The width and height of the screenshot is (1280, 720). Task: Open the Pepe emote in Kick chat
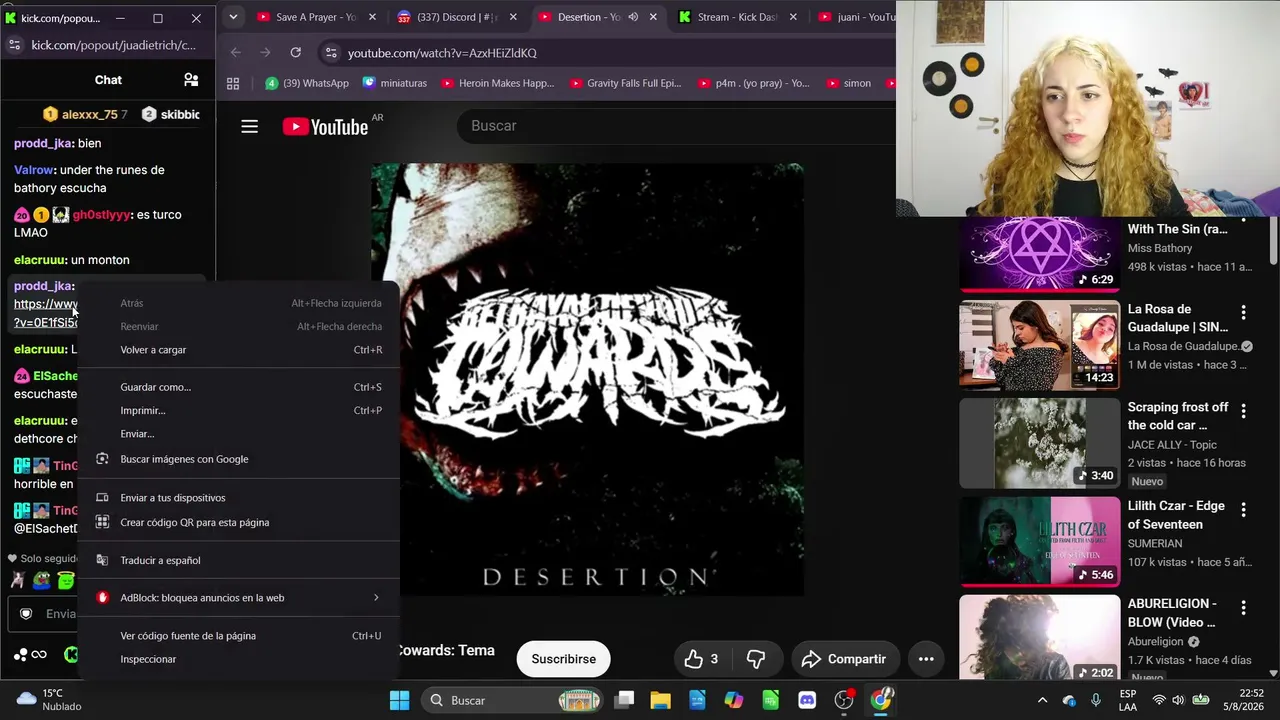(x=41, y=580)
